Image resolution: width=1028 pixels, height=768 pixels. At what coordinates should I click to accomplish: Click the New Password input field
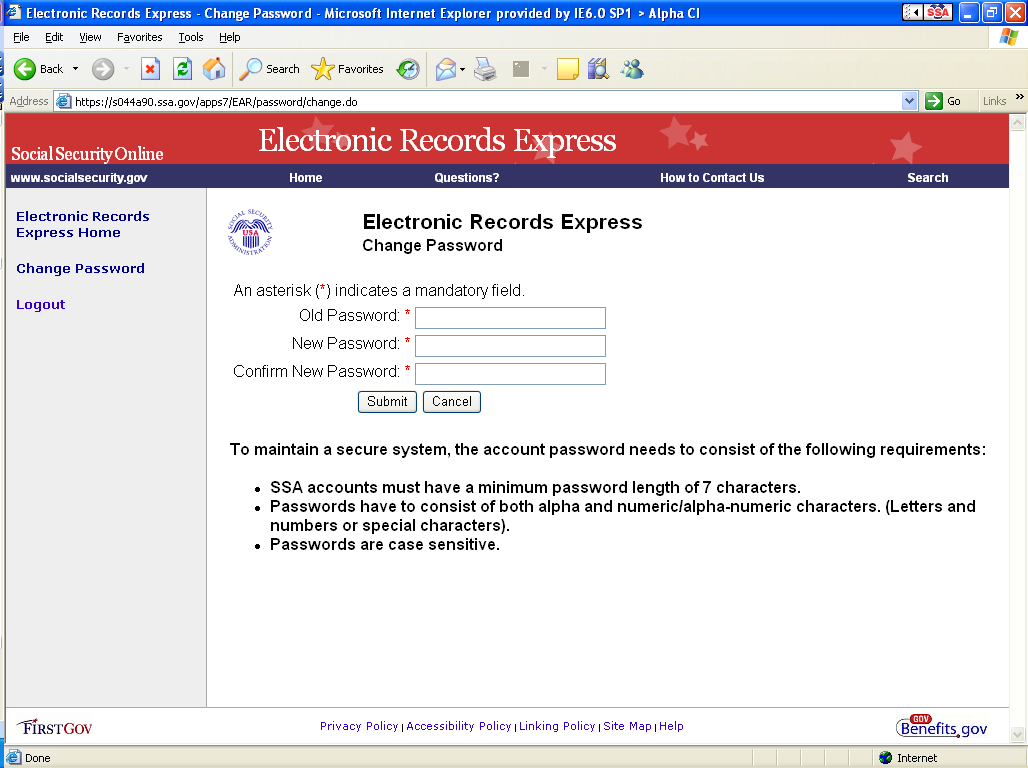pyautogui.click(x=510, y=346)
